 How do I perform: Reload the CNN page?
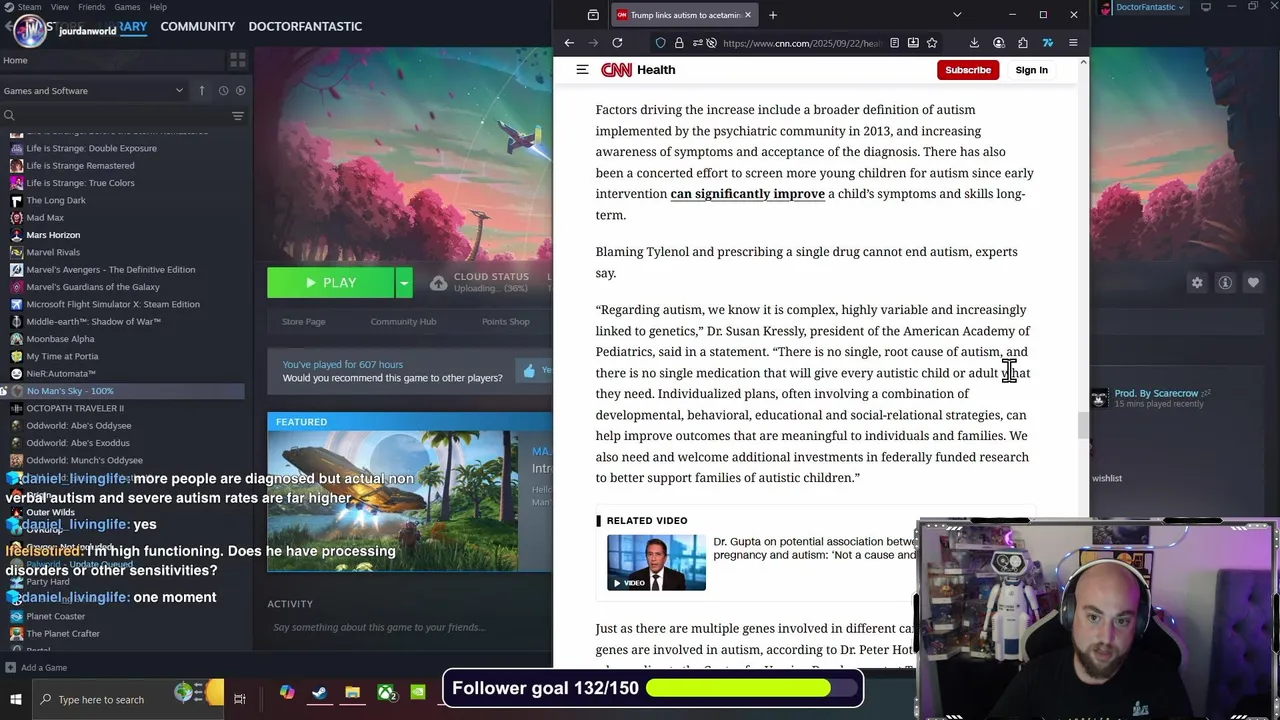(x=617, y=43)
